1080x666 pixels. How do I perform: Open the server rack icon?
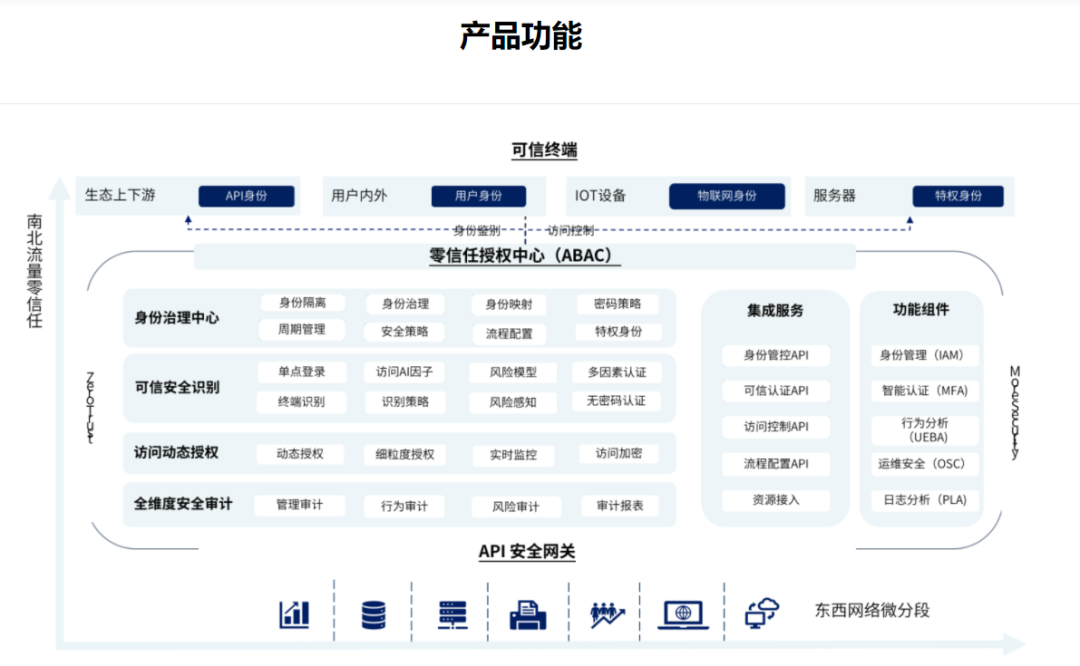451,611
